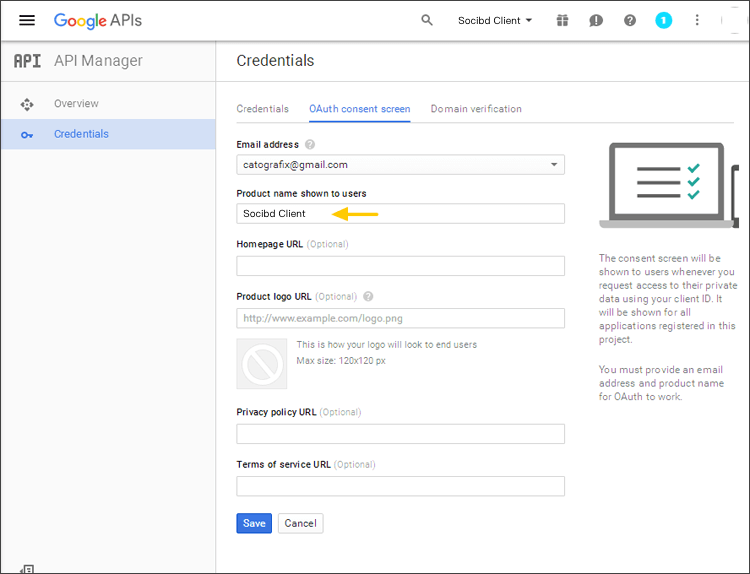Open the help question mark icon

(x=630, y=20)
